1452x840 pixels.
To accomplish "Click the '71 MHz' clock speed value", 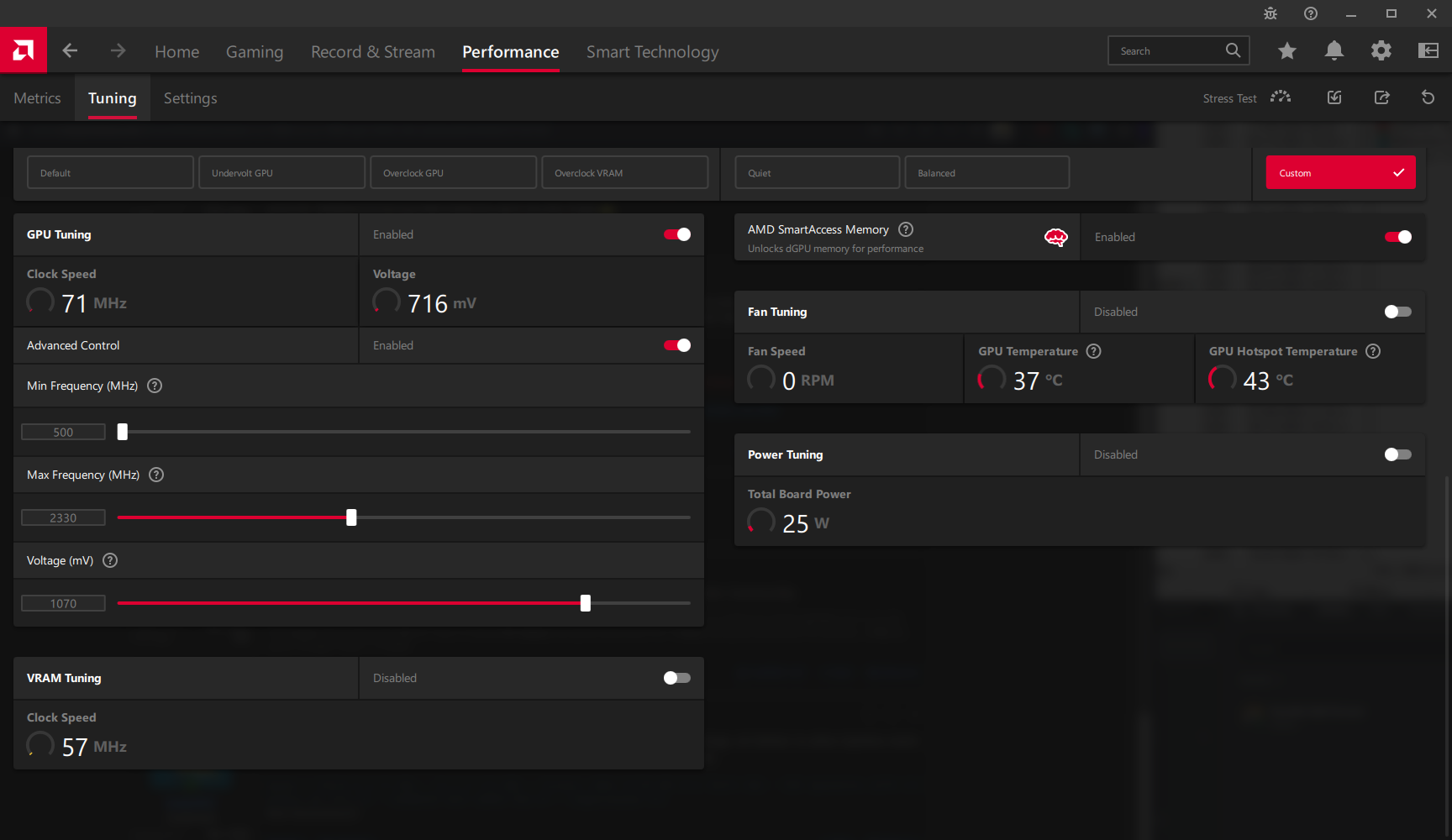I will [94, 302].
